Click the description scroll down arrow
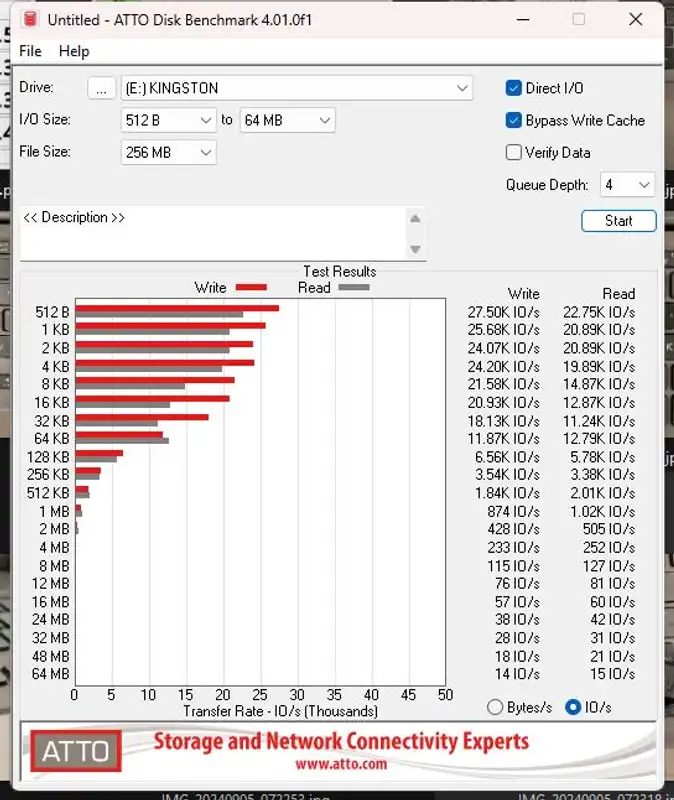Screen dimensions: 674x800 pos(416,249)
